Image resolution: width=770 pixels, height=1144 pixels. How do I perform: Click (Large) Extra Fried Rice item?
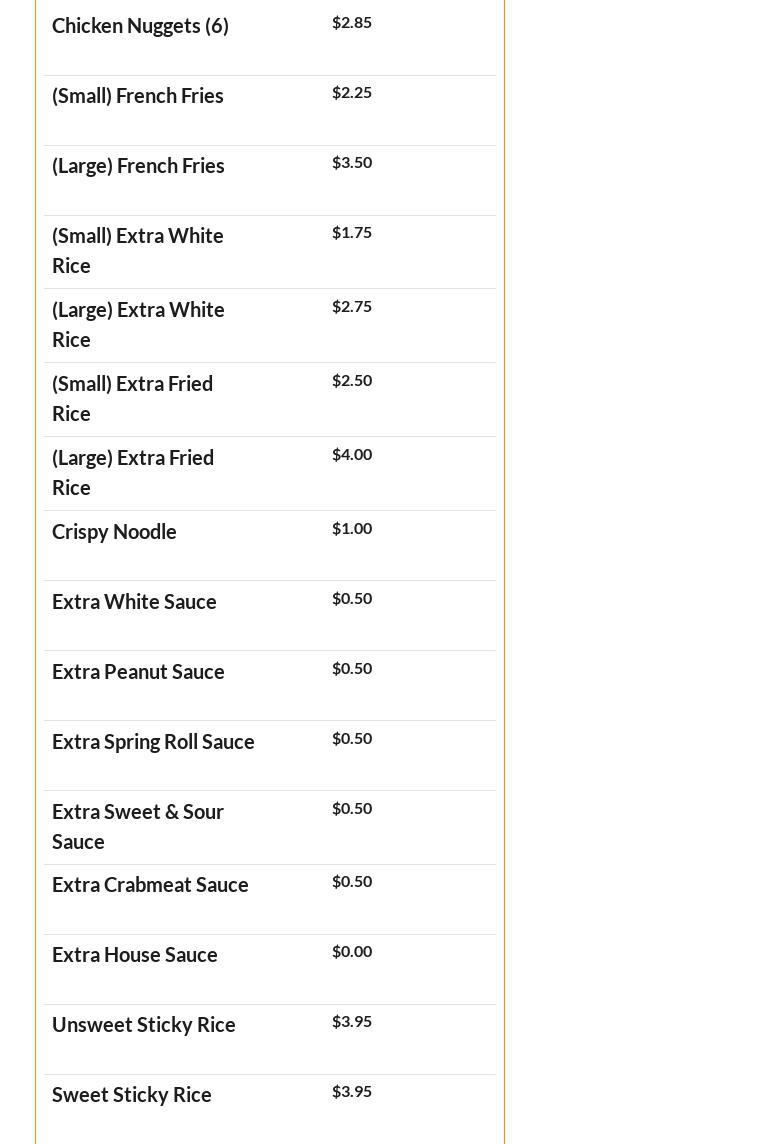coord(133,472)
